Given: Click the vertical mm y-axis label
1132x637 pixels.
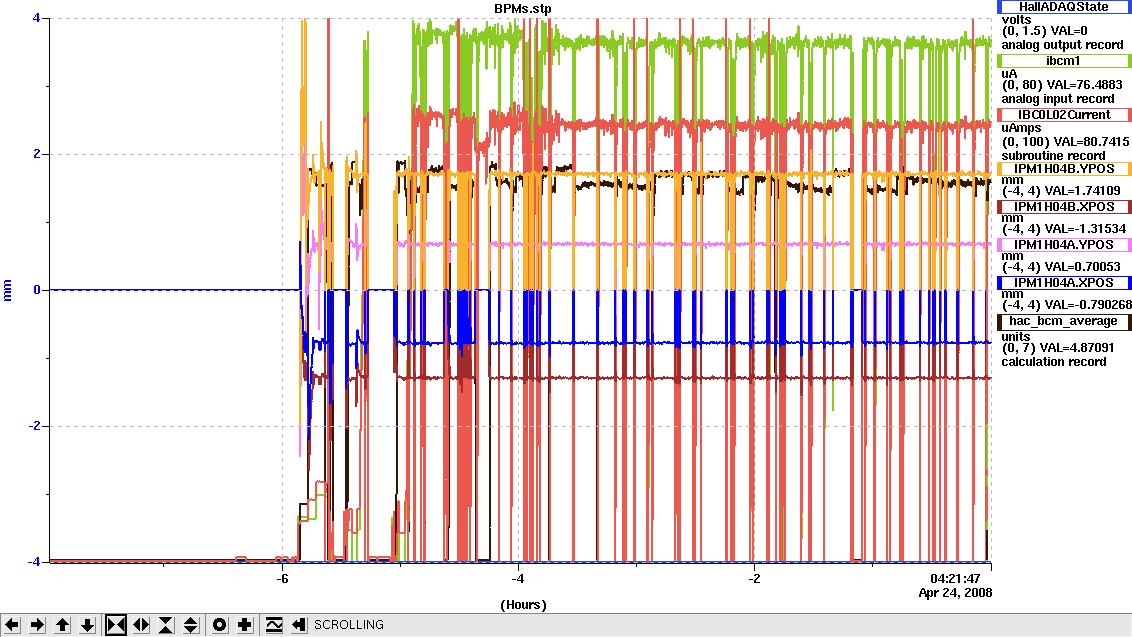Looking at the screenshot, I should [8, 290].
